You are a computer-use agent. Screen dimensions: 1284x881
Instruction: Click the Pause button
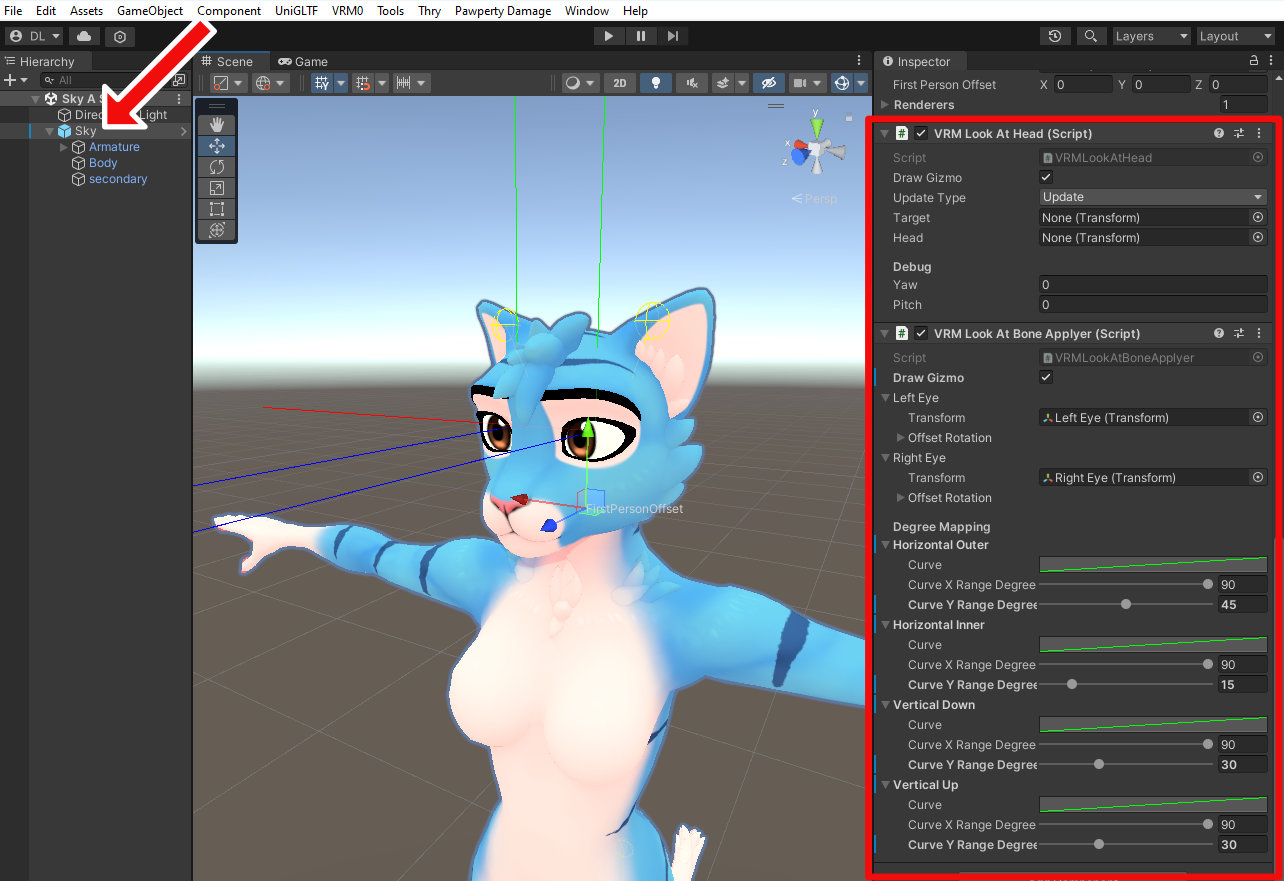tap(640, 36)
